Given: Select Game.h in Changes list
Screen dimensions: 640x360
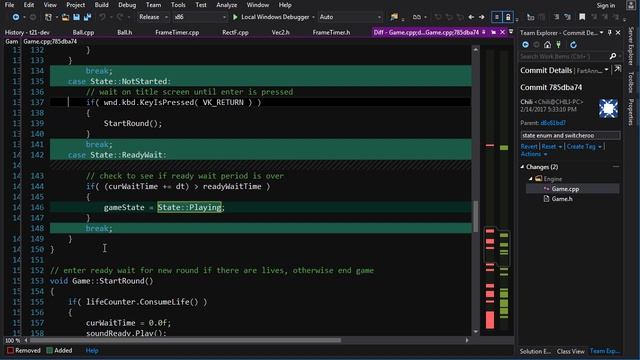Looking at the screenshot, I should coord(562,199).
